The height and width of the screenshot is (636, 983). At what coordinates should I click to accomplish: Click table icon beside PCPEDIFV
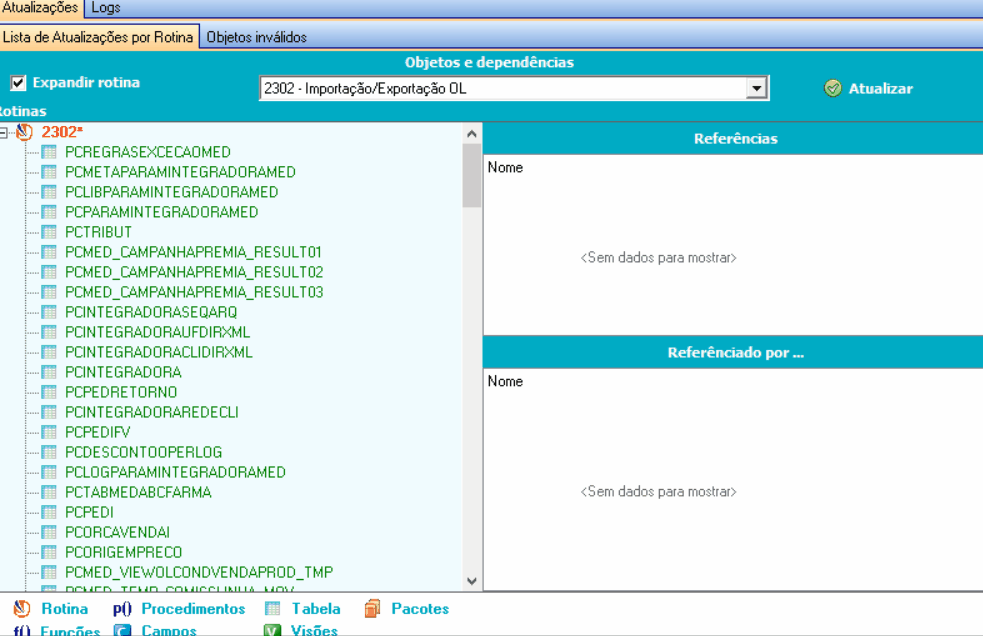coord(49,433)
